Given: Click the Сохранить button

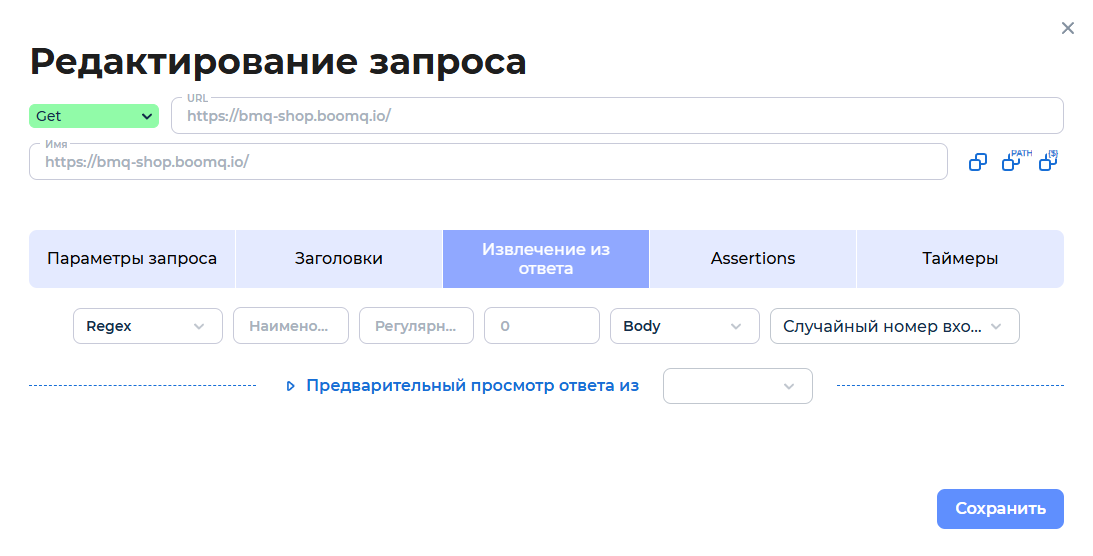Looking at the screenshot, I should [1000, 509].
